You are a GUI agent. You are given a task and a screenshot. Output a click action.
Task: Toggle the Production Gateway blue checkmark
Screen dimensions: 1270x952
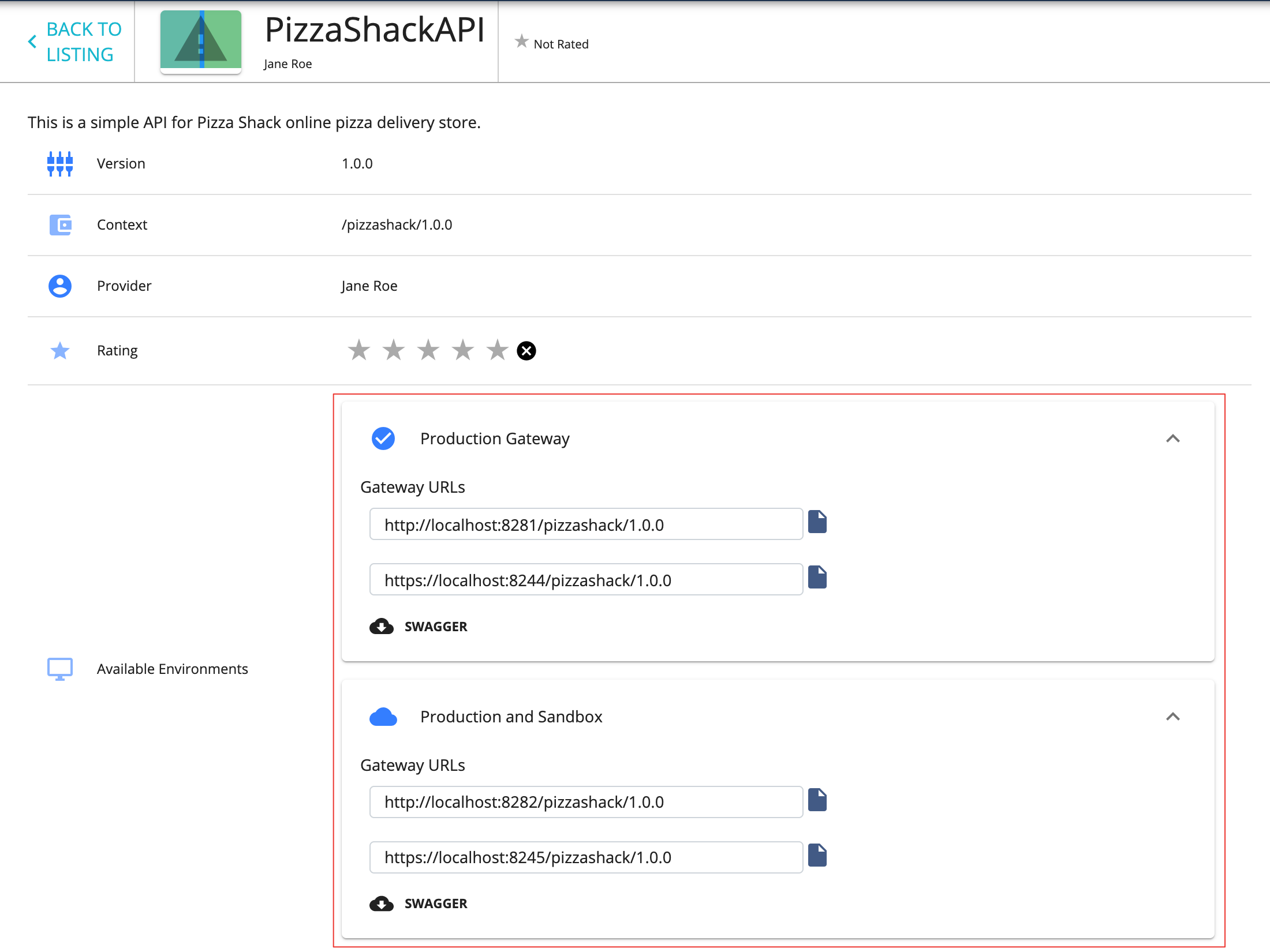click(x=383, y=438)
